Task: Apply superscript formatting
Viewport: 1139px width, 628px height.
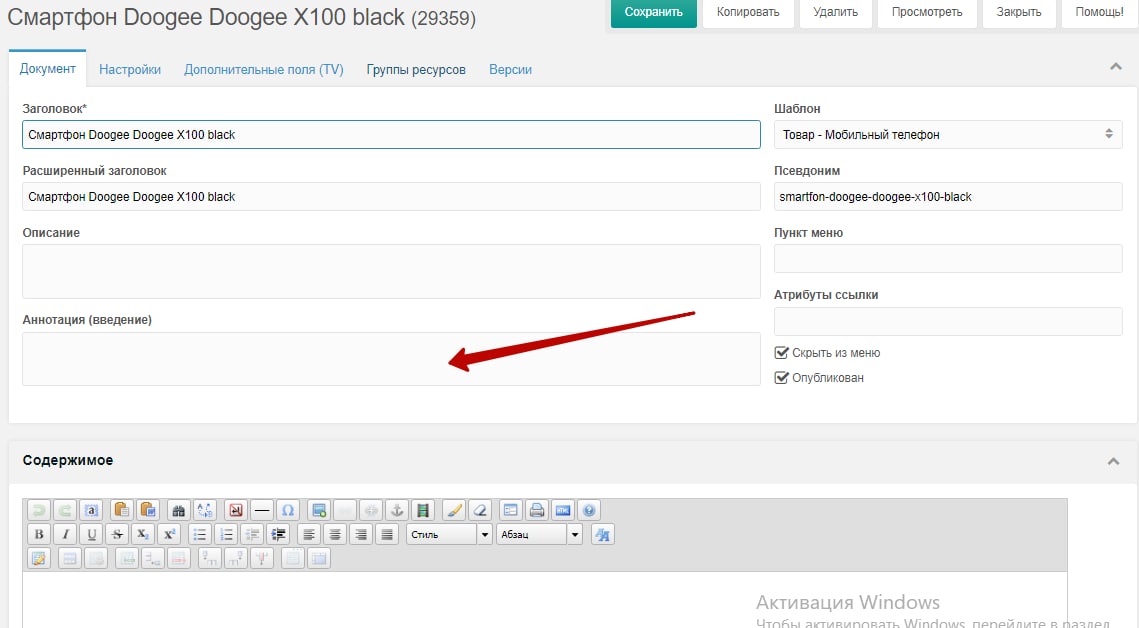Action: click(x=169, y=534)
